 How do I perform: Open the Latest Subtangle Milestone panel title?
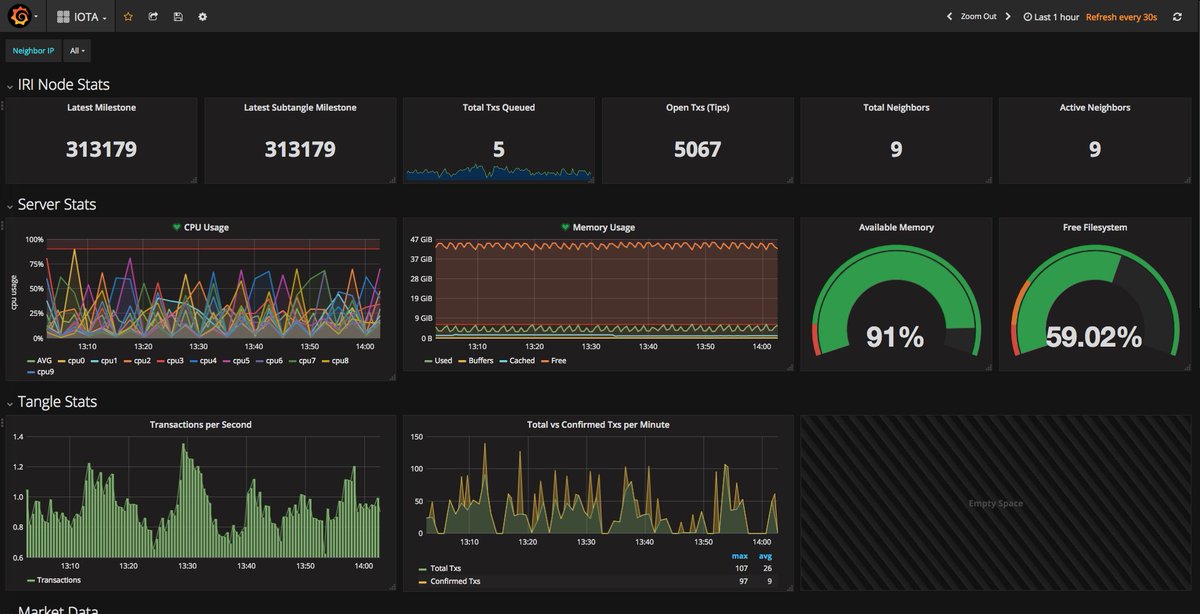(300, 108)
